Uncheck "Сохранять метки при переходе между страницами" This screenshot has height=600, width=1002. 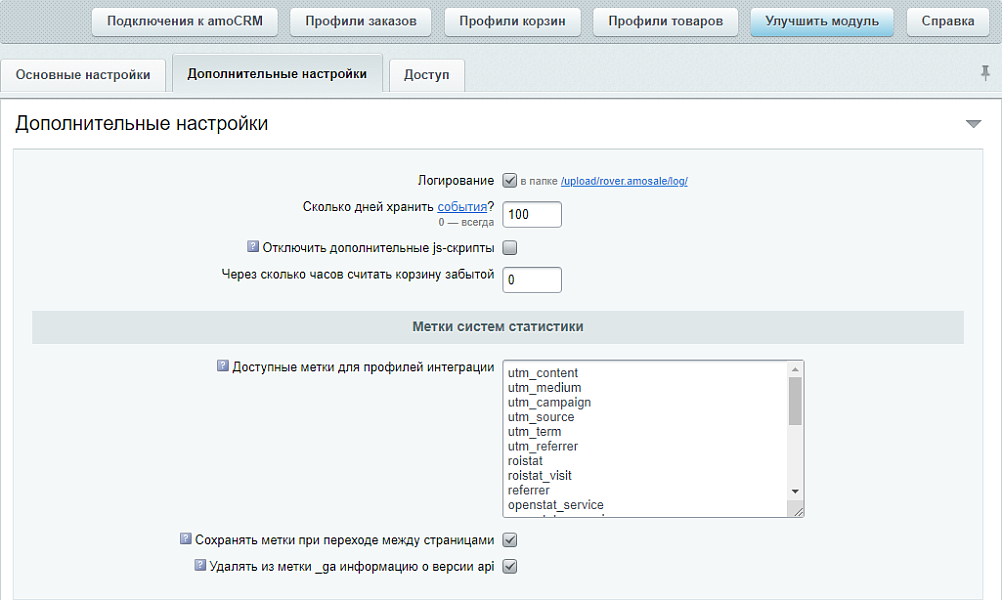[x=509, y=539]
